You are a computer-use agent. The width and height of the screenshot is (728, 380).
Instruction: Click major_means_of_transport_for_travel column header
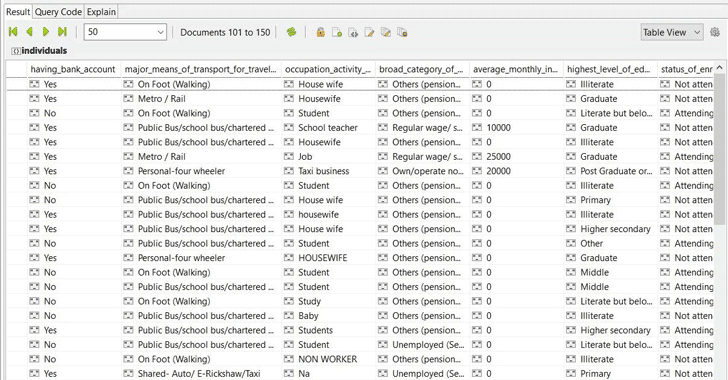pyautogui.click(x=201, y=69)
